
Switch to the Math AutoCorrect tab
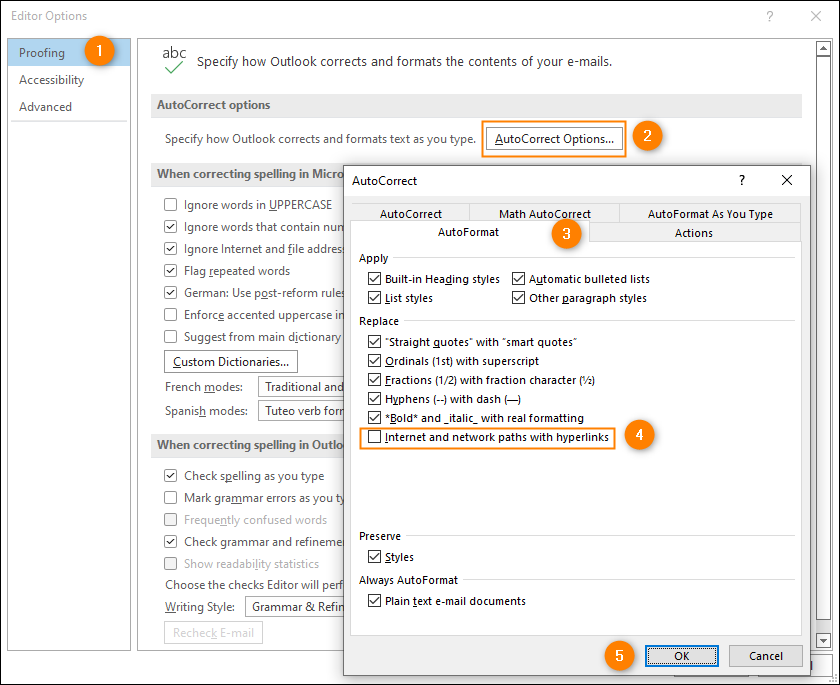click(x=544, y=214)
